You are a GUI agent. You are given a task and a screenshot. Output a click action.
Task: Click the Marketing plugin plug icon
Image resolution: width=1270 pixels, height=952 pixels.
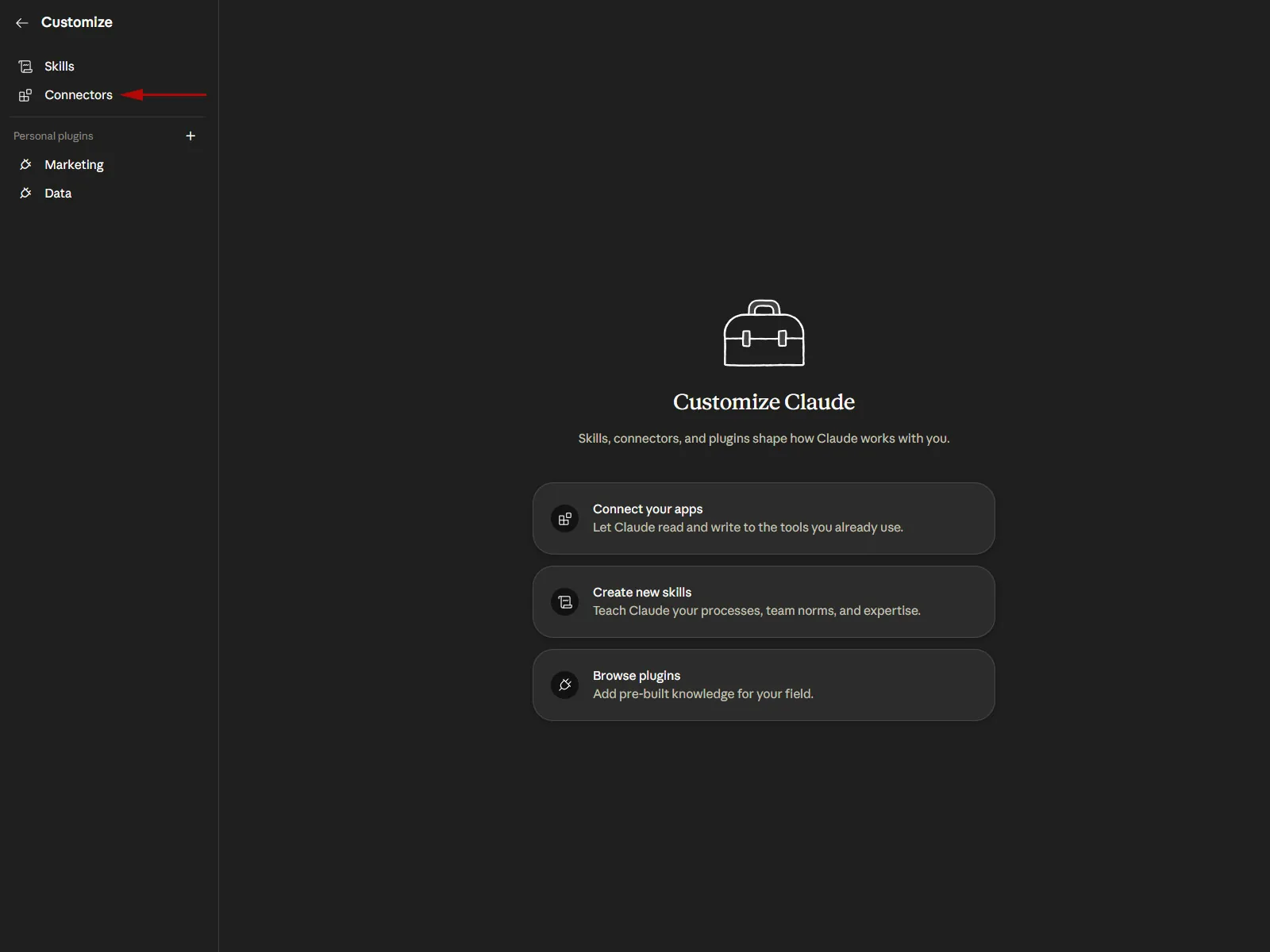tap(25, 165)
